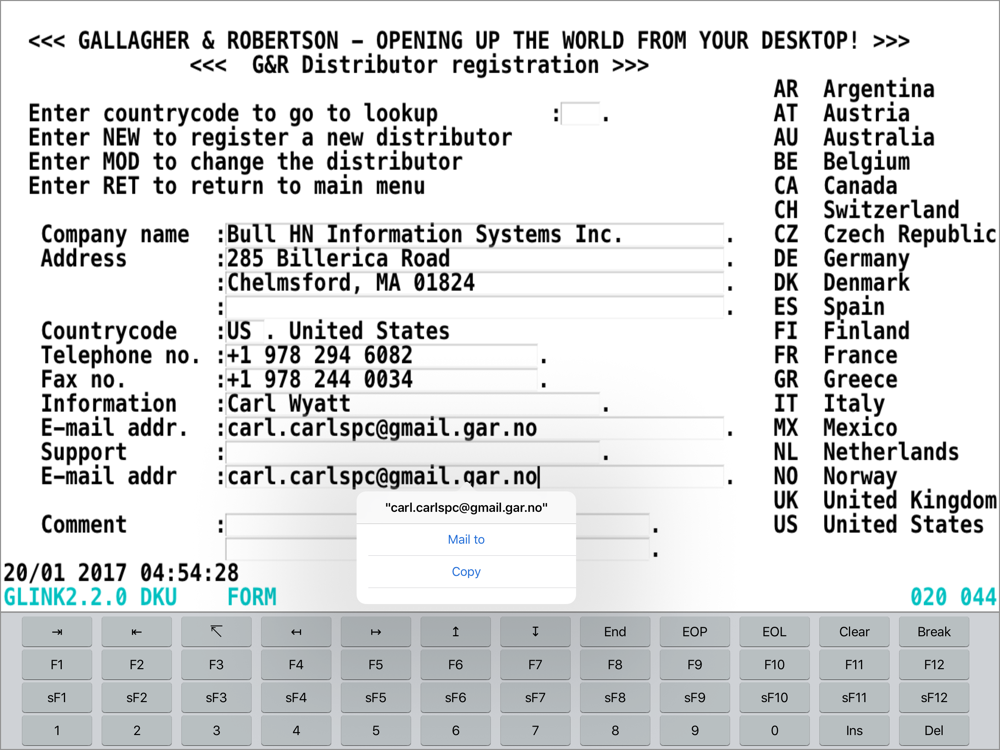Image resolution: width=1000 pixels, height=750 pixels.
Task: Focus the empty third address line
Action: (x=474, y=307)
